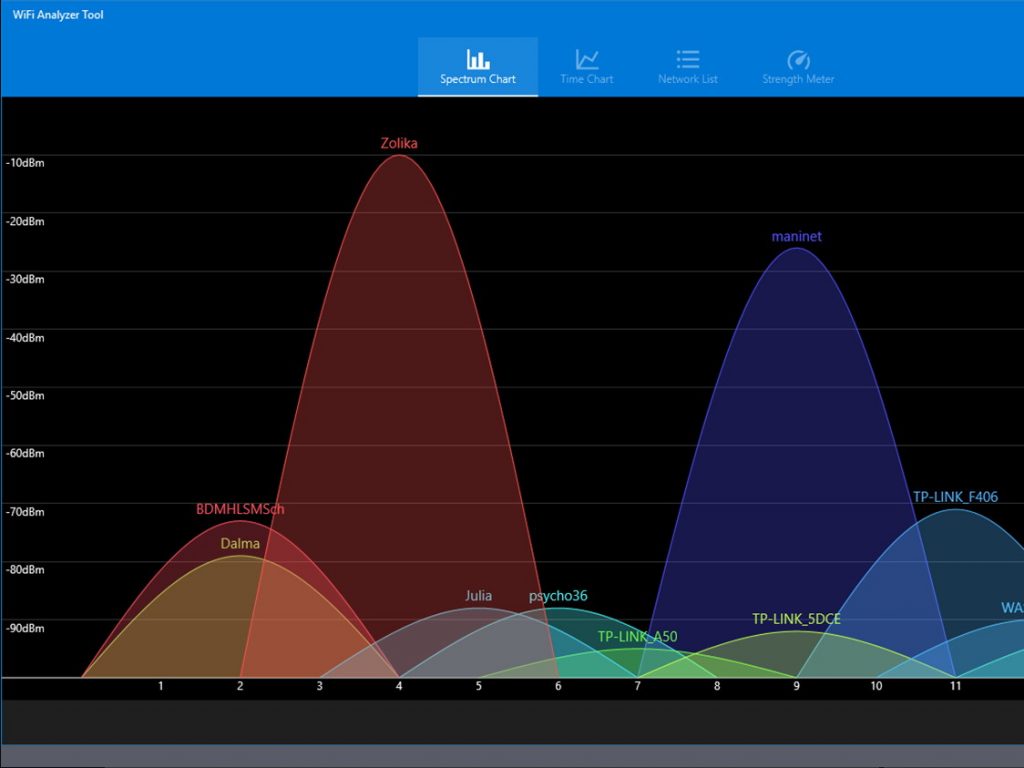Select channel 11 on the horizontal axis

tap(955, 686)
